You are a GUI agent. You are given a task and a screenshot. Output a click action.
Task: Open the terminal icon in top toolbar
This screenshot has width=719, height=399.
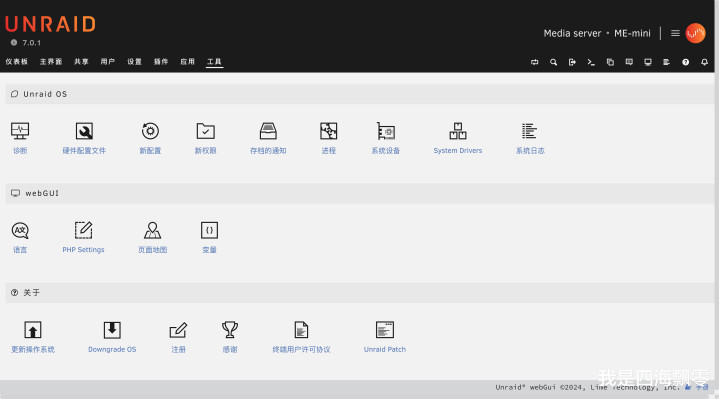click(x=591, y=62)
